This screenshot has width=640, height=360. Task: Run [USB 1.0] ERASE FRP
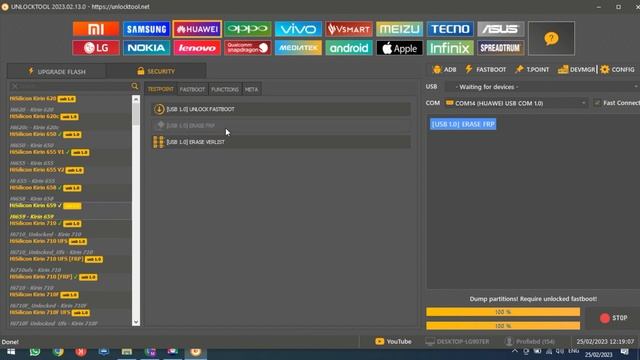(281, 125)
